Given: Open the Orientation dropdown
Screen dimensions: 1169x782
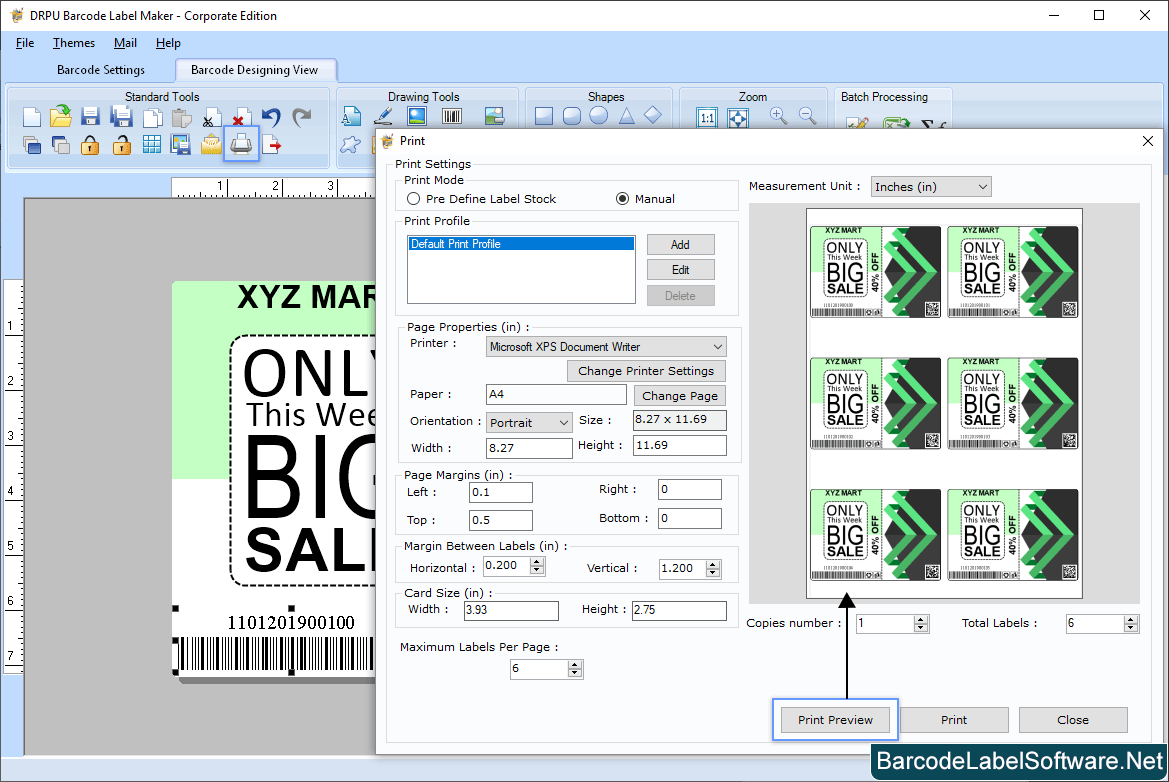Looking at the screenshot, I should click(566, 422).
